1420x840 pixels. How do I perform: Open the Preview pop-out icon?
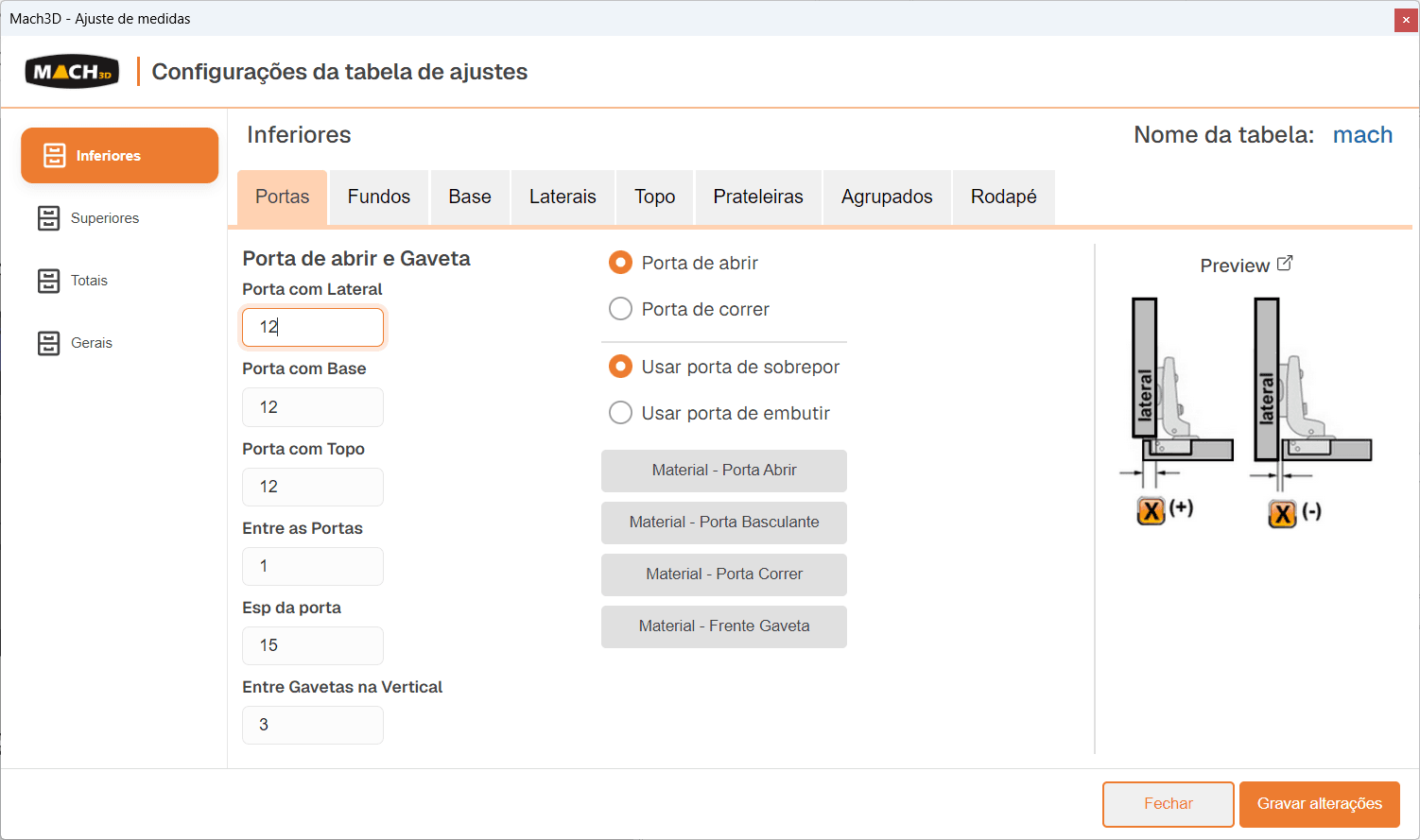[x=1285, y=264]
